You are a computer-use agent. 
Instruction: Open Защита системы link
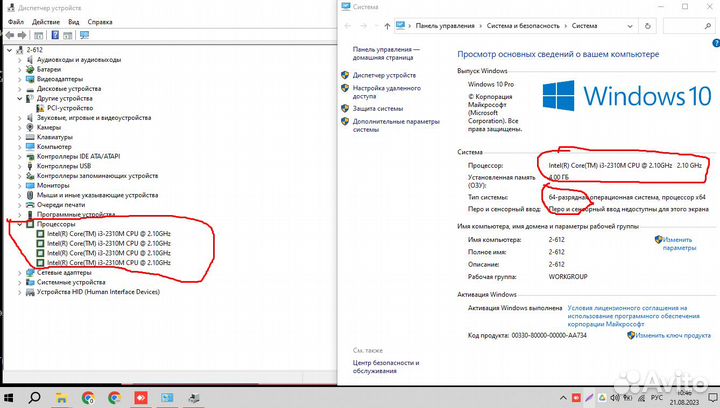[x=378, y=109]
